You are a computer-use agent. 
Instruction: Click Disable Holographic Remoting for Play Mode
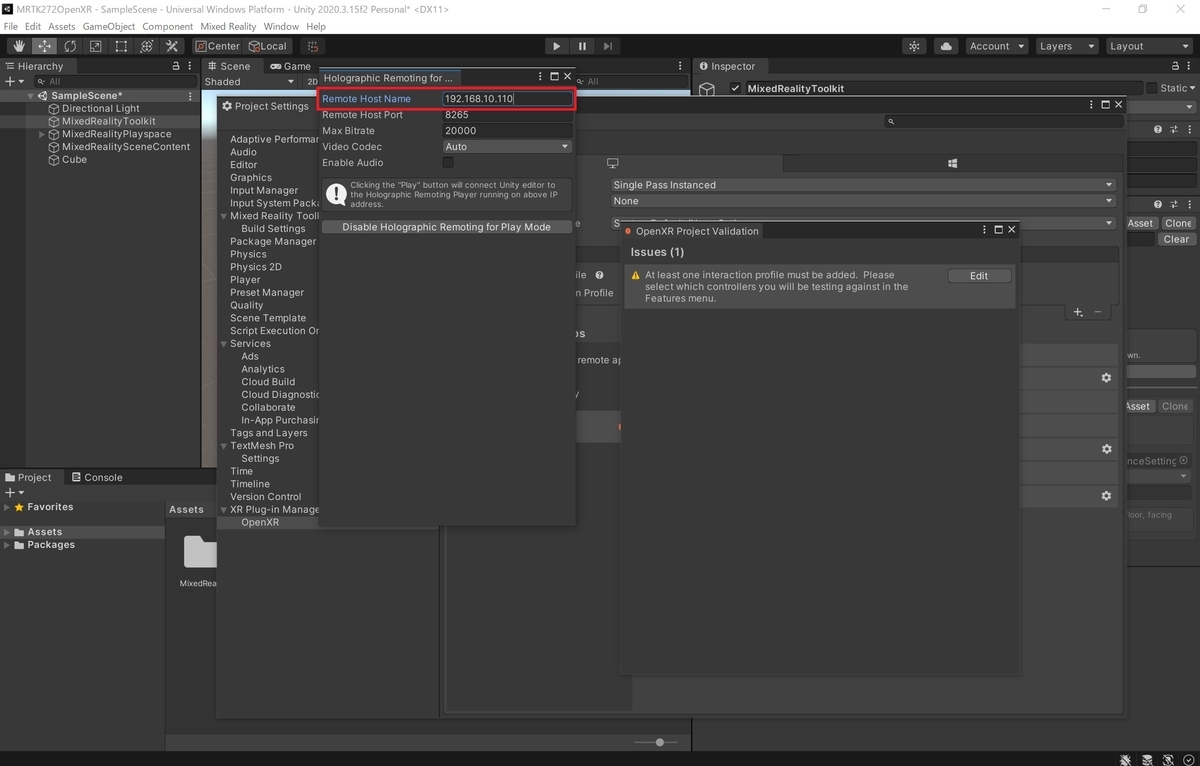(446, 227)
